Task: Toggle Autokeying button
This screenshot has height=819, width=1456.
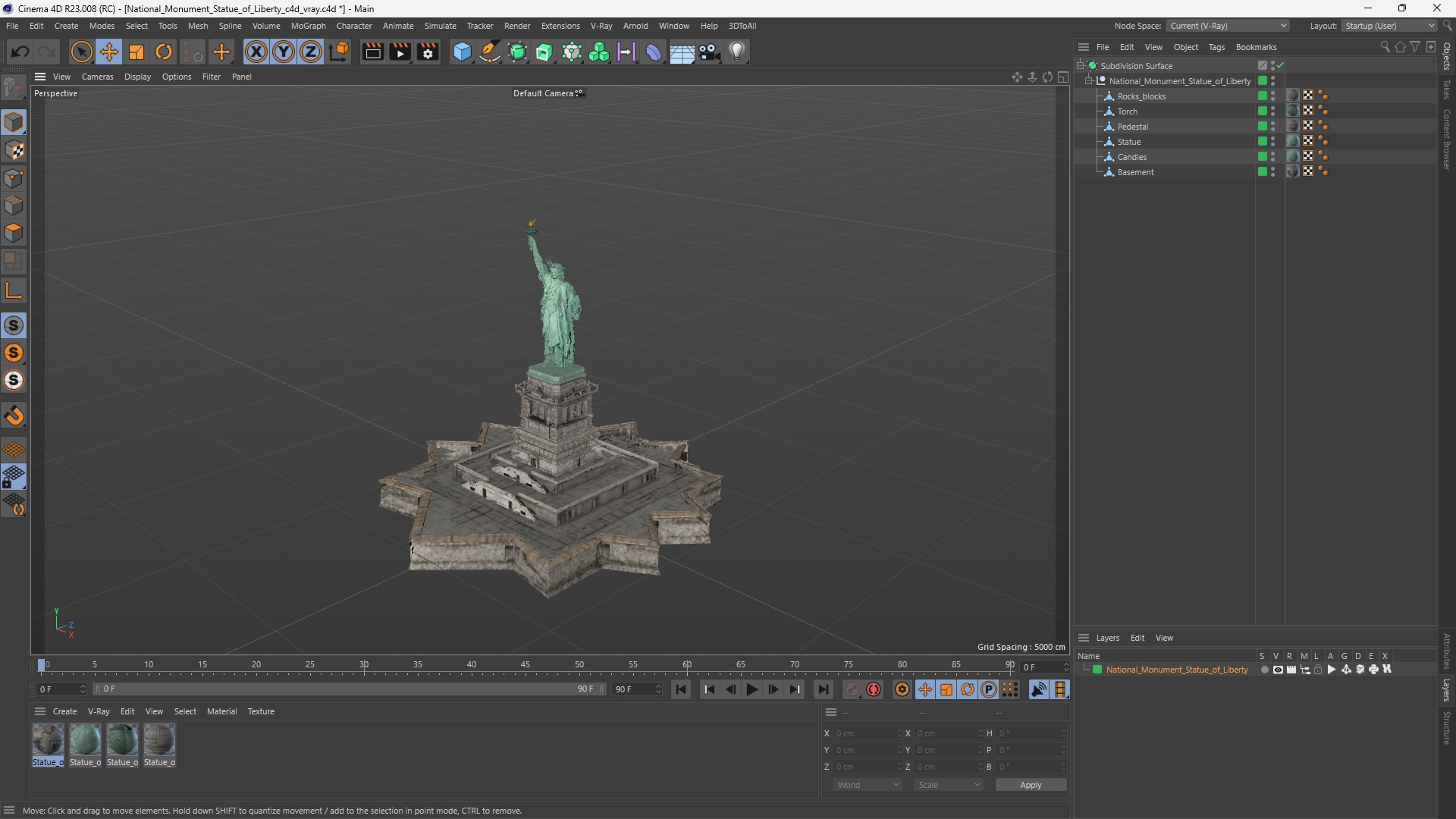Action: 874,689
